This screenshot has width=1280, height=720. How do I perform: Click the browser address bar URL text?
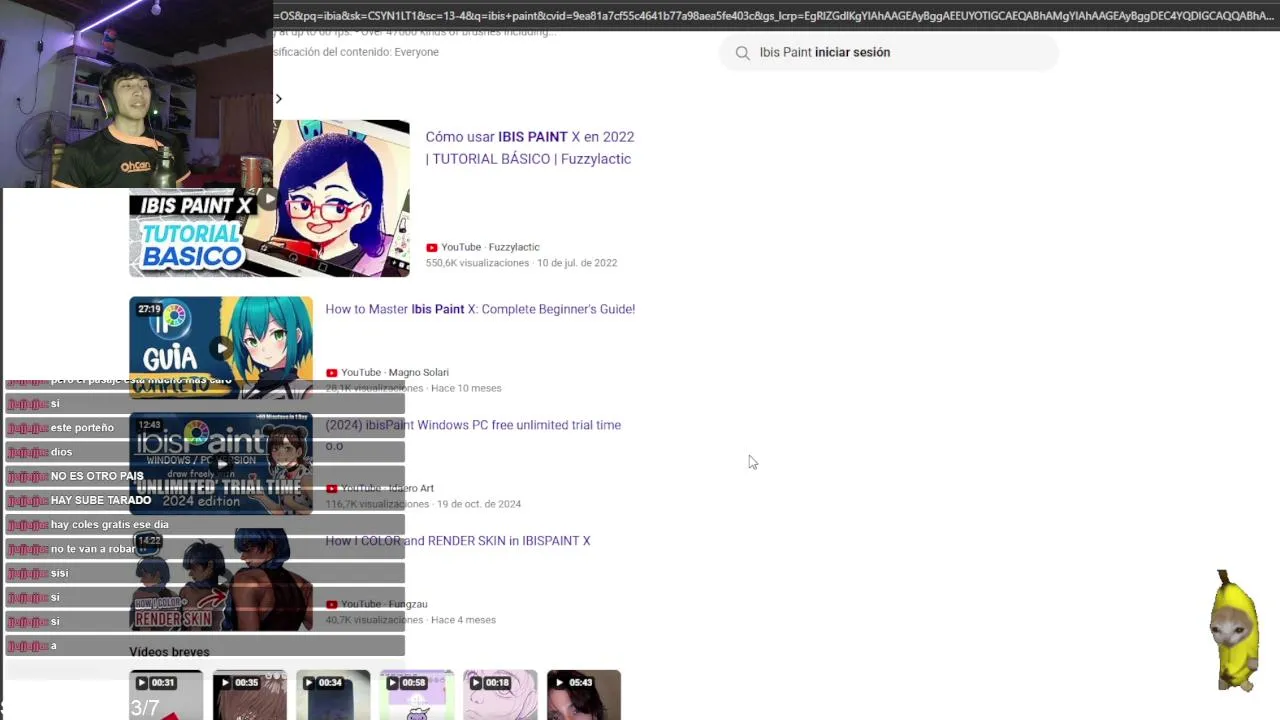point(776,15)
